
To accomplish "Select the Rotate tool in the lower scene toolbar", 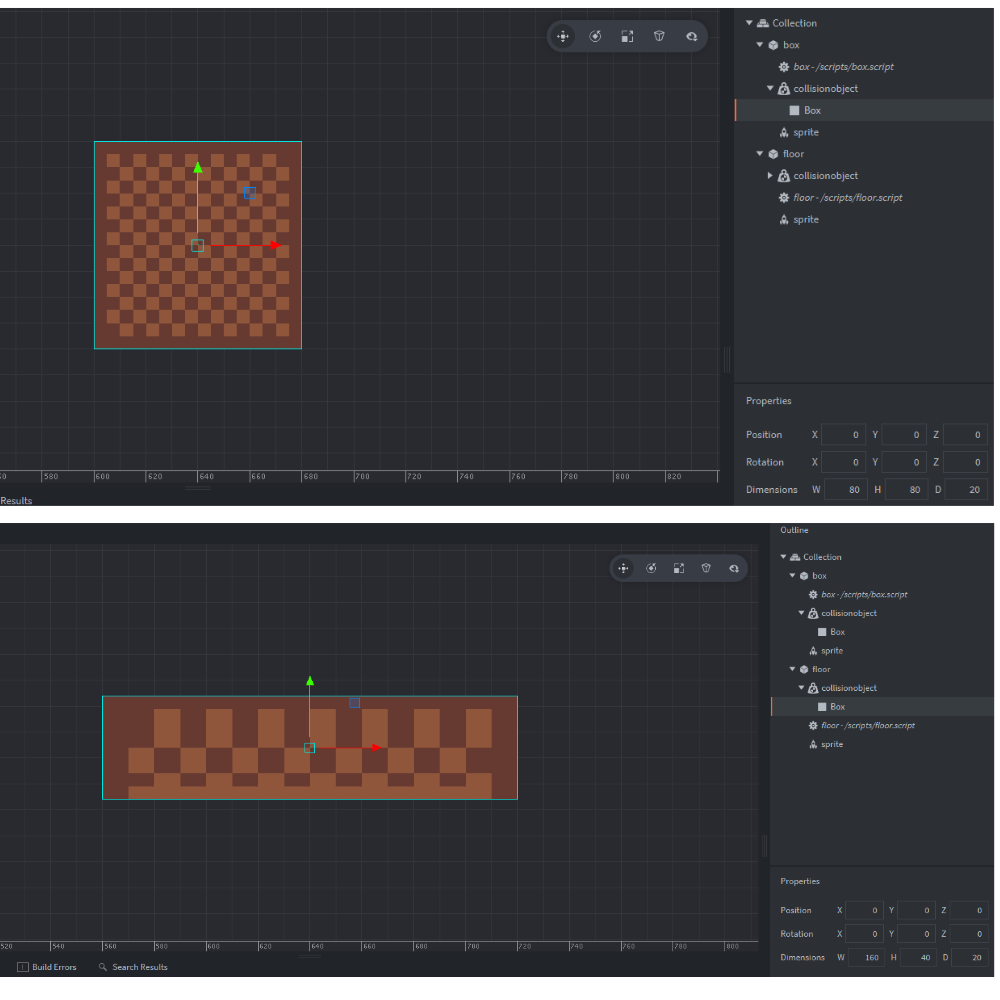I will pos(651,568).
